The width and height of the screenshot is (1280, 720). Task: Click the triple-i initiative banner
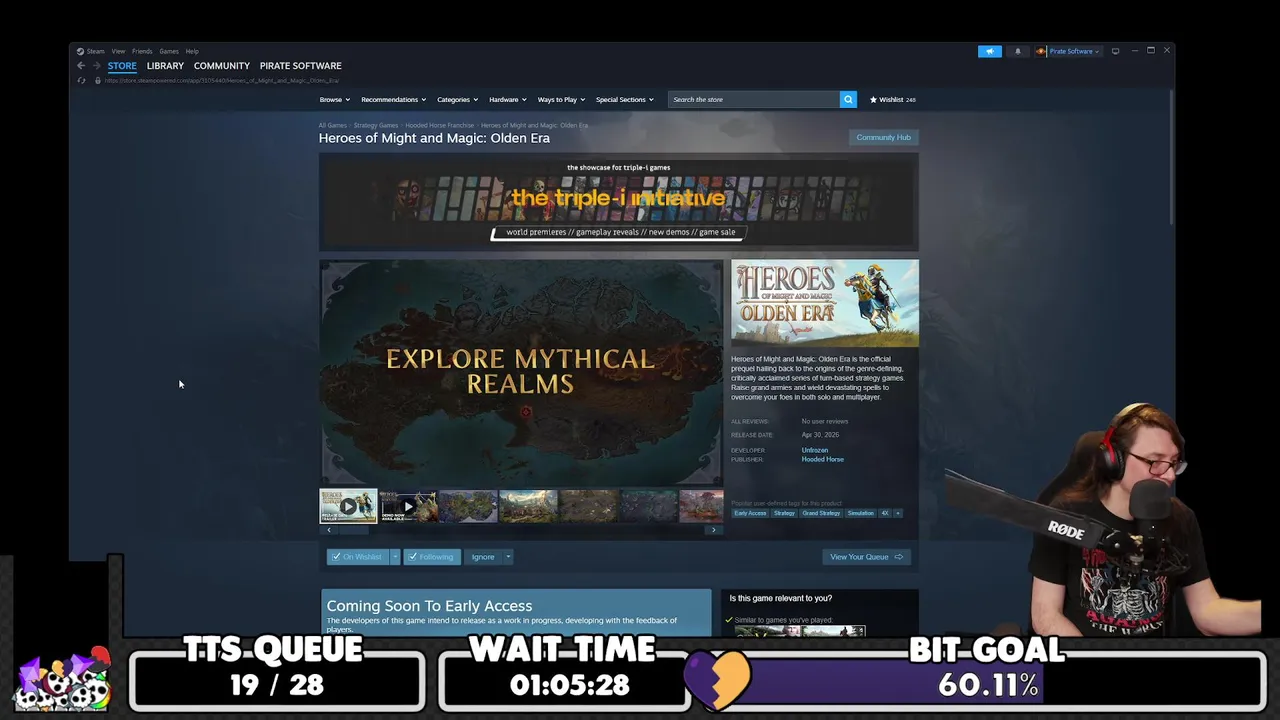coord(618,201)
